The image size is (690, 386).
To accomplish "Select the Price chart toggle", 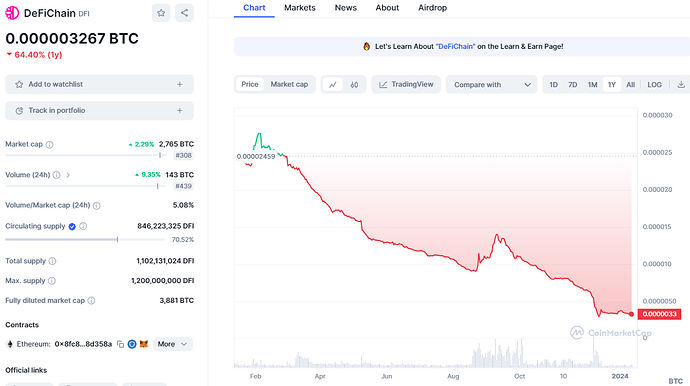I will click(250, 85).
